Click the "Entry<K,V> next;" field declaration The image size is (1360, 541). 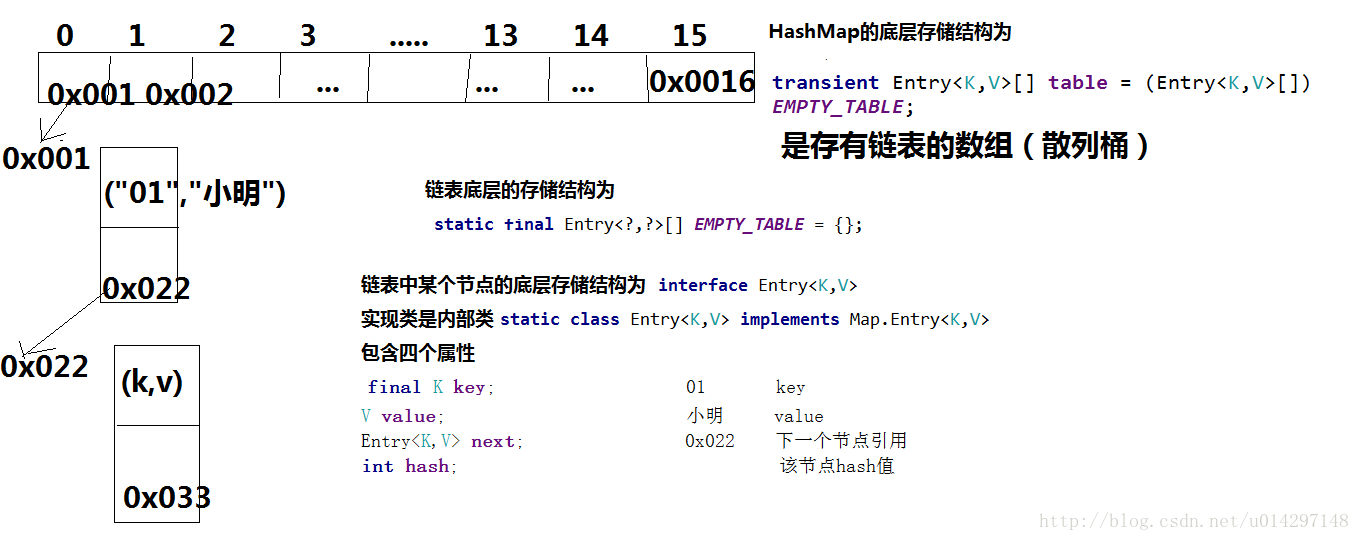pyautogui.click(x=442, y=441)
